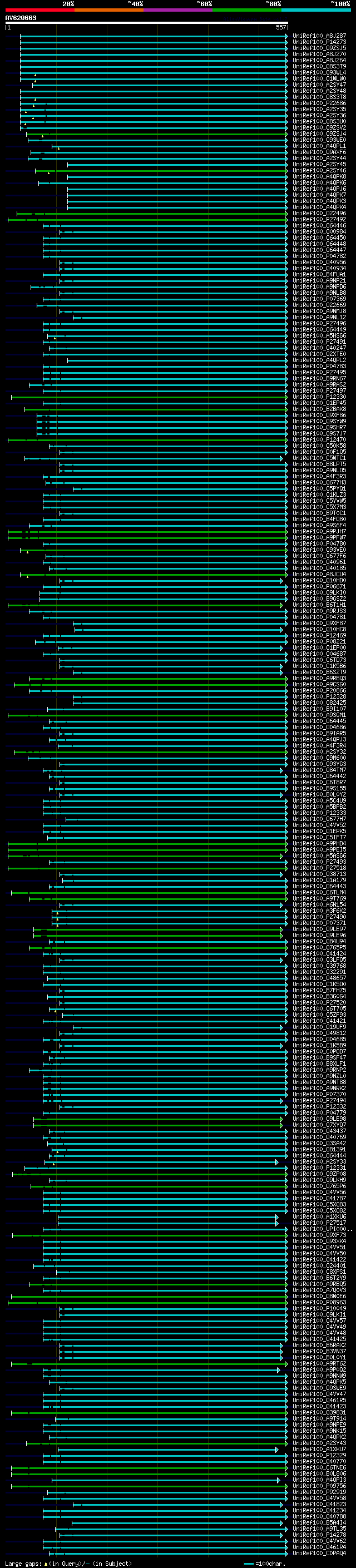Open hit UniRef100_Q1WLW0

coord(319,78)
